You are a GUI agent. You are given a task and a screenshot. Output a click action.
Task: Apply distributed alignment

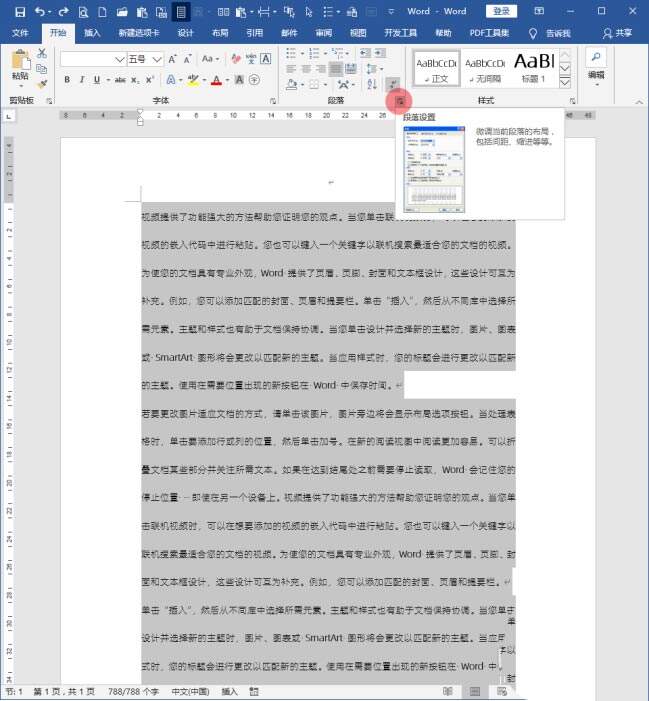tap(351, 69)
